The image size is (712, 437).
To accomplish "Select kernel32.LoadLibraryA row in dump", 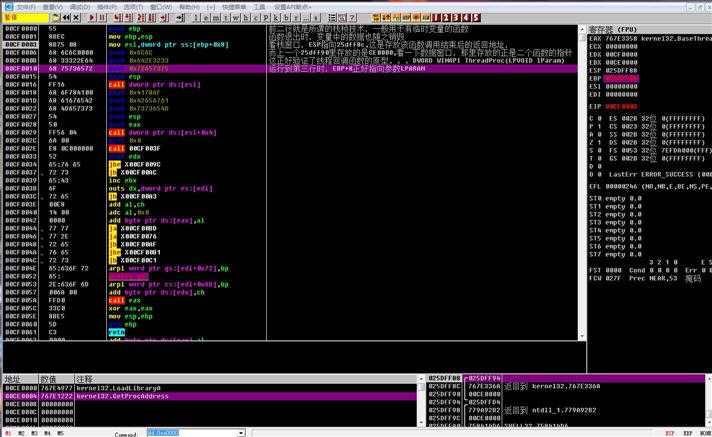I will point(210,388).
